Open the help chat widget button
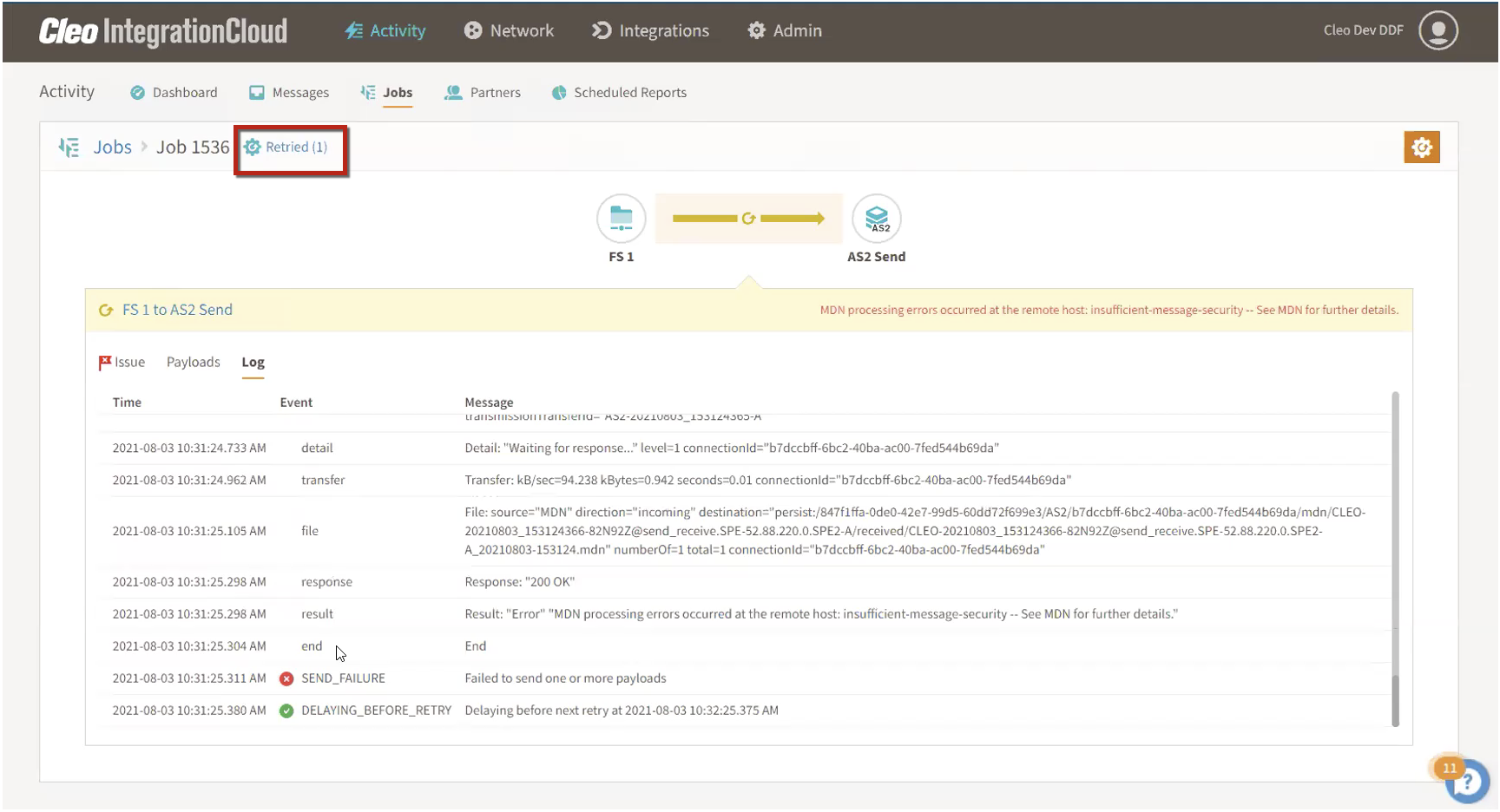Viewport: 1500px width, 812px height. point(1467,780)
